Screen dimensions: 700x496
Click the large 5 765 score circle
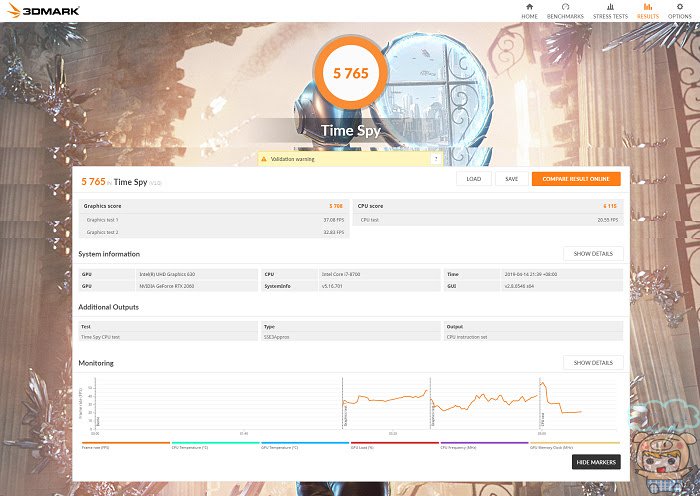[x=351, y=73]
